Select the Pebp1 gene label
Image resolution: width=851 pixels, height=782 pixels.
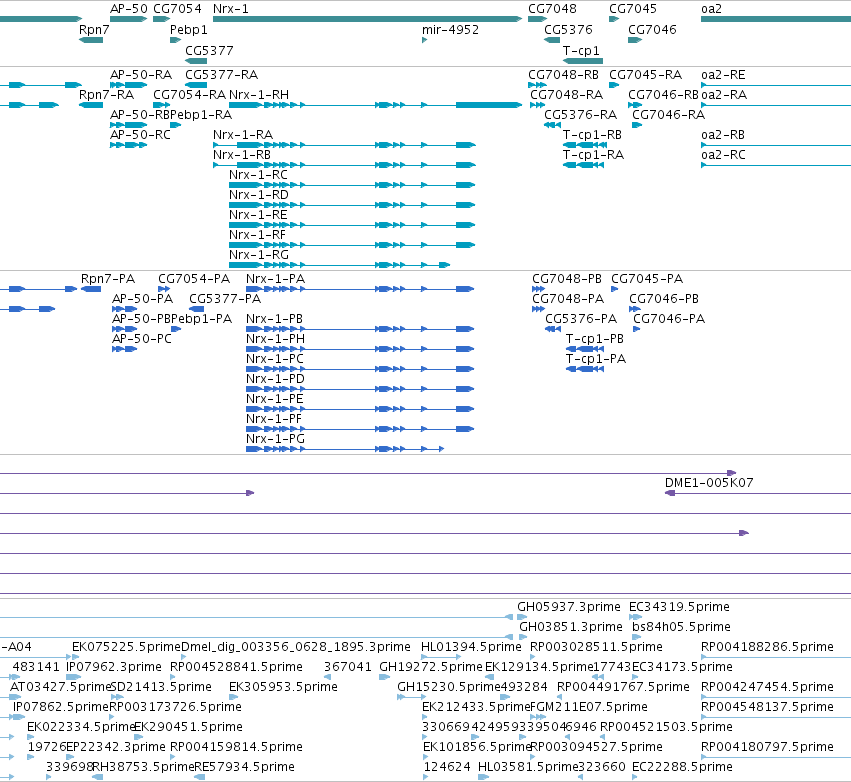[x=188, y=29]
